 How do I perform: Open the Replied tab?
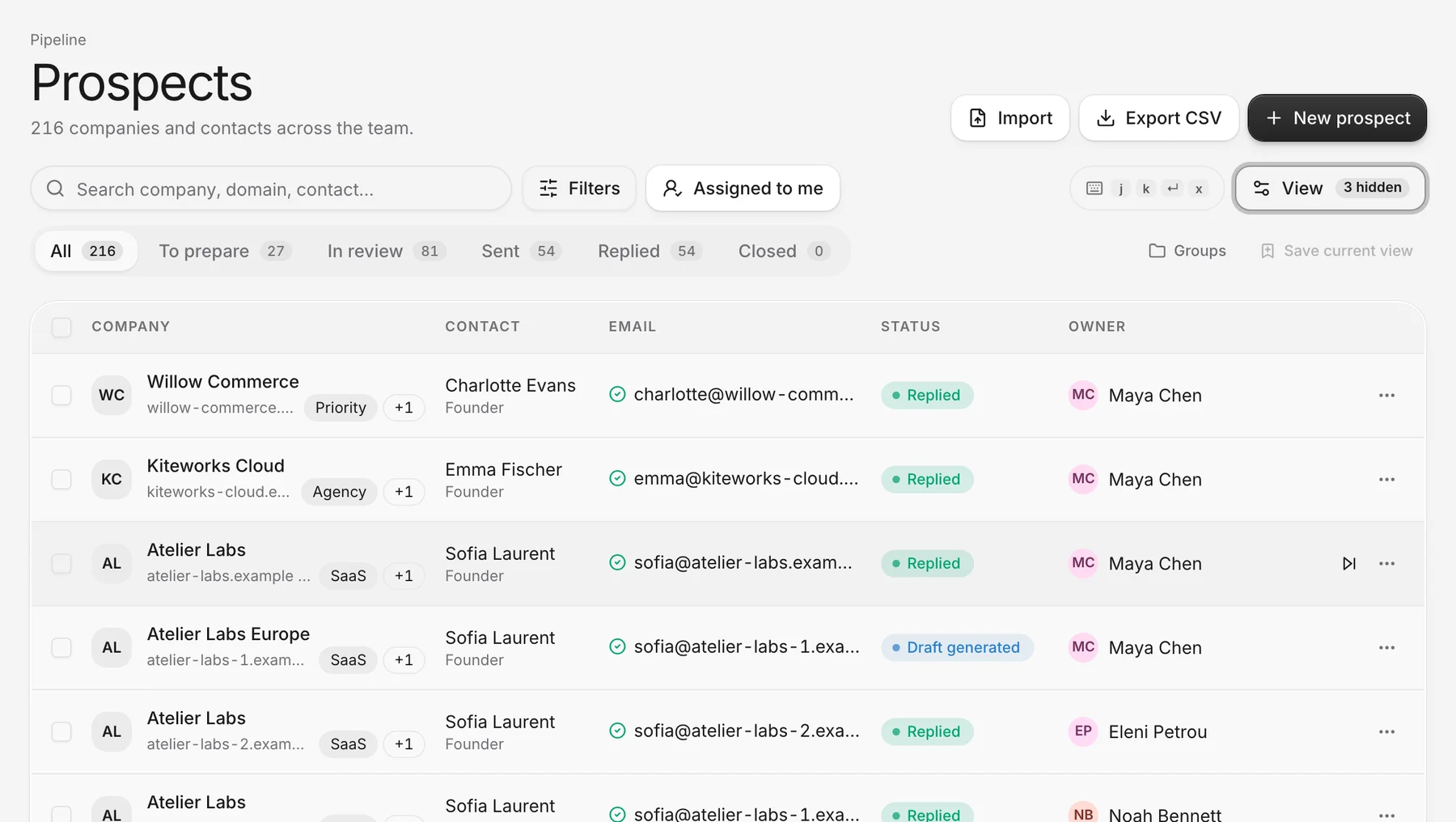pos(650,251)
